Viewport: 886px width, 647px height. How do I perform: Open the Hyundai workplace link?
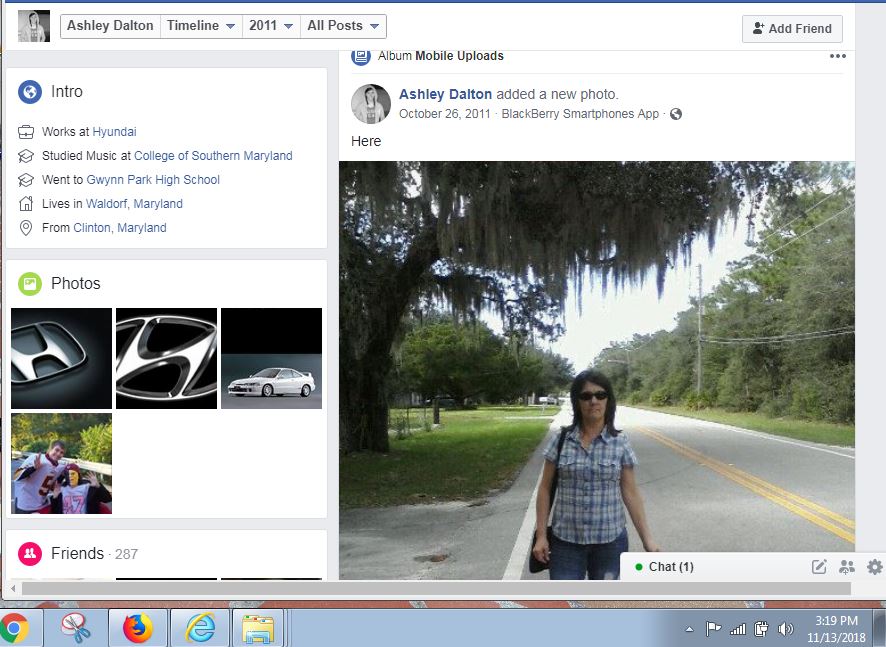114,132
